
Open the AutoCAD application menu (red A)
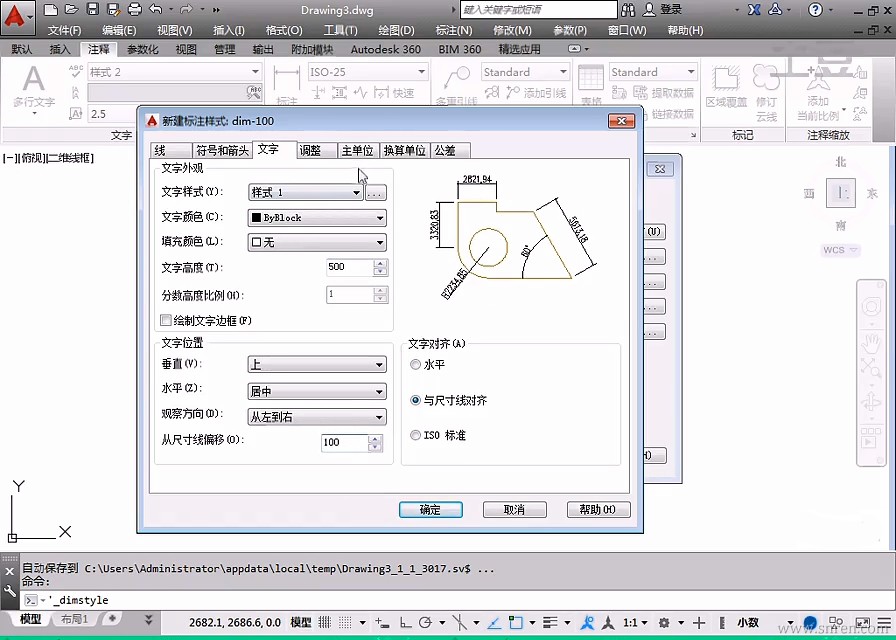pos(17,18)
